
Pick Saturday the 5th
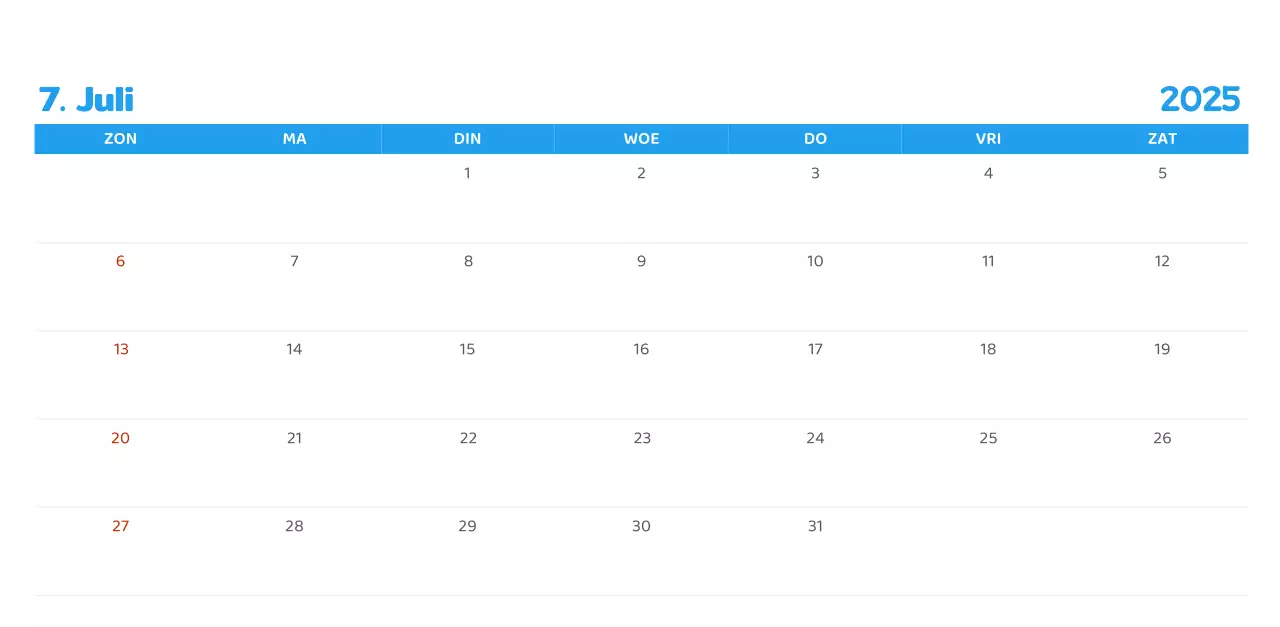coord(1162,173)
